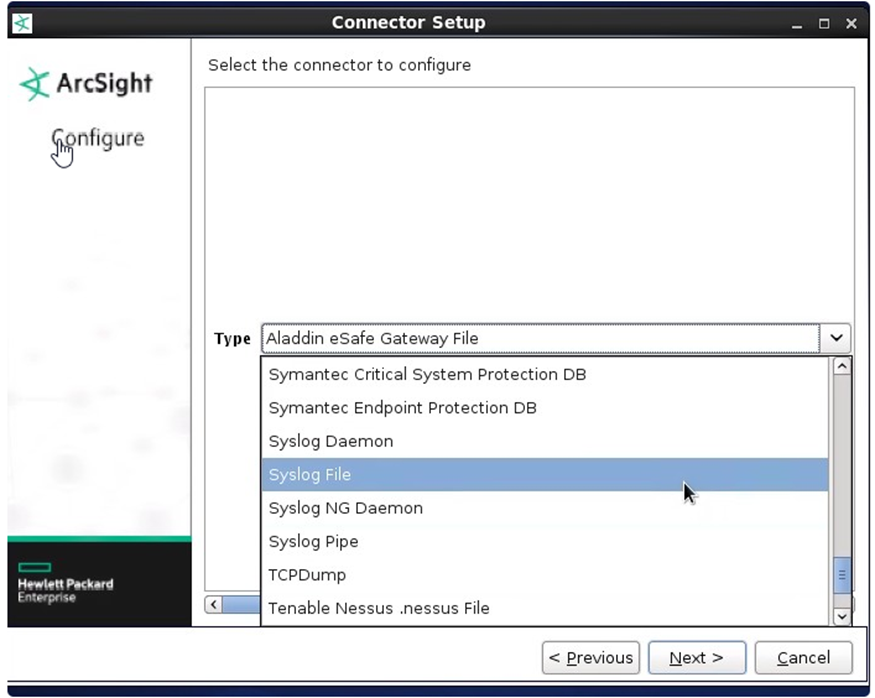Click the Previous button
The width and height of the screenshot is (875, 698).
591,657
